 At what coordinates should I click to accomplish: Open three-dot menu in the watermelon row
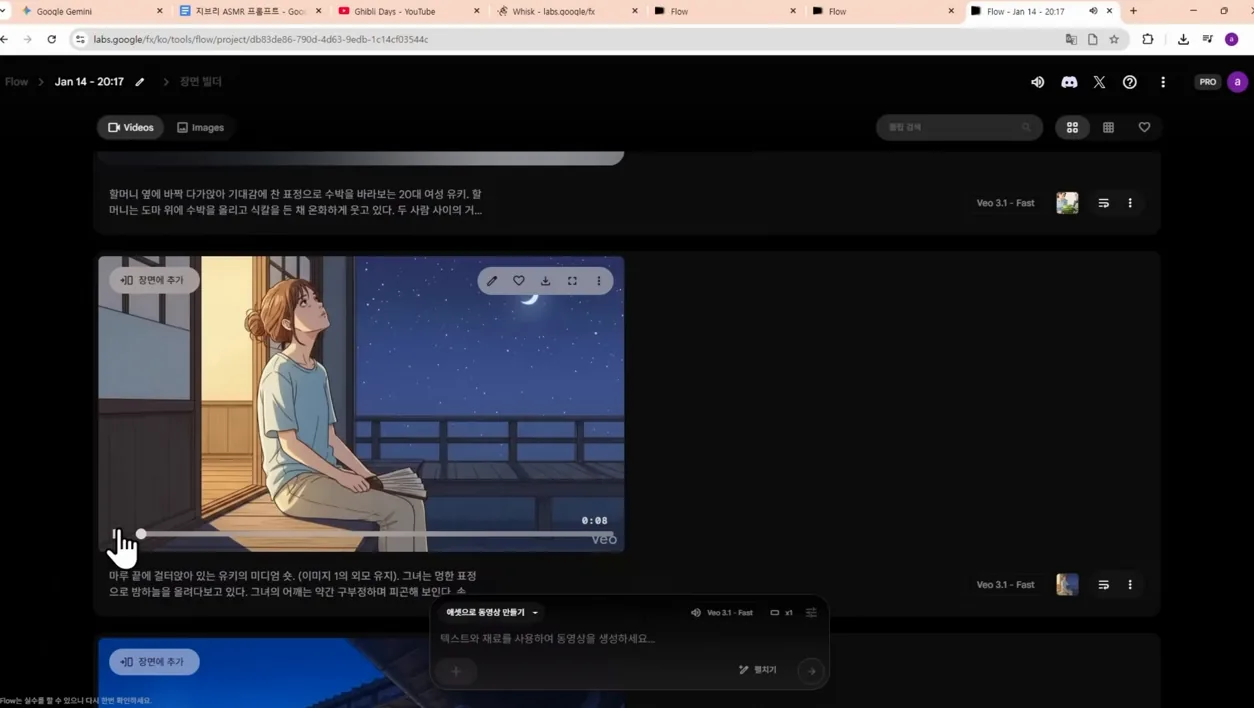coord(1130,203)
